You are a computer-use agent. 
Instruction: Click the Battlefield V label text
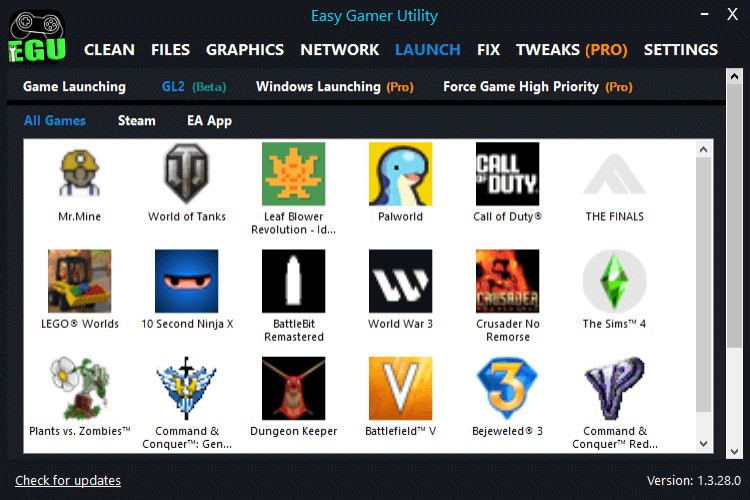tap(400, 431)
